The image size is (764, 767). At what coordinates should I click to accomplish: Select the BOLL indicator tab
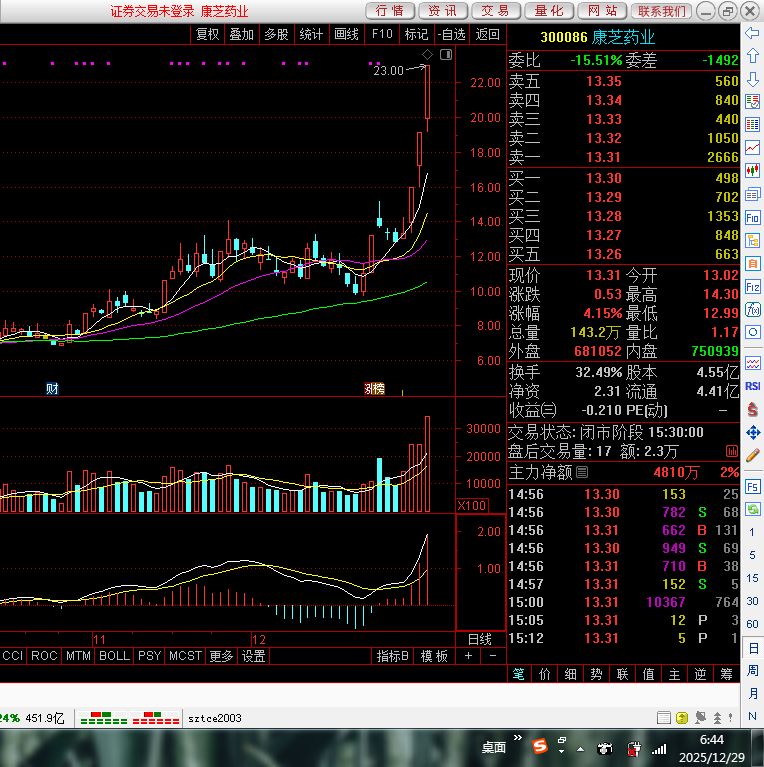[x=114, y=656]
